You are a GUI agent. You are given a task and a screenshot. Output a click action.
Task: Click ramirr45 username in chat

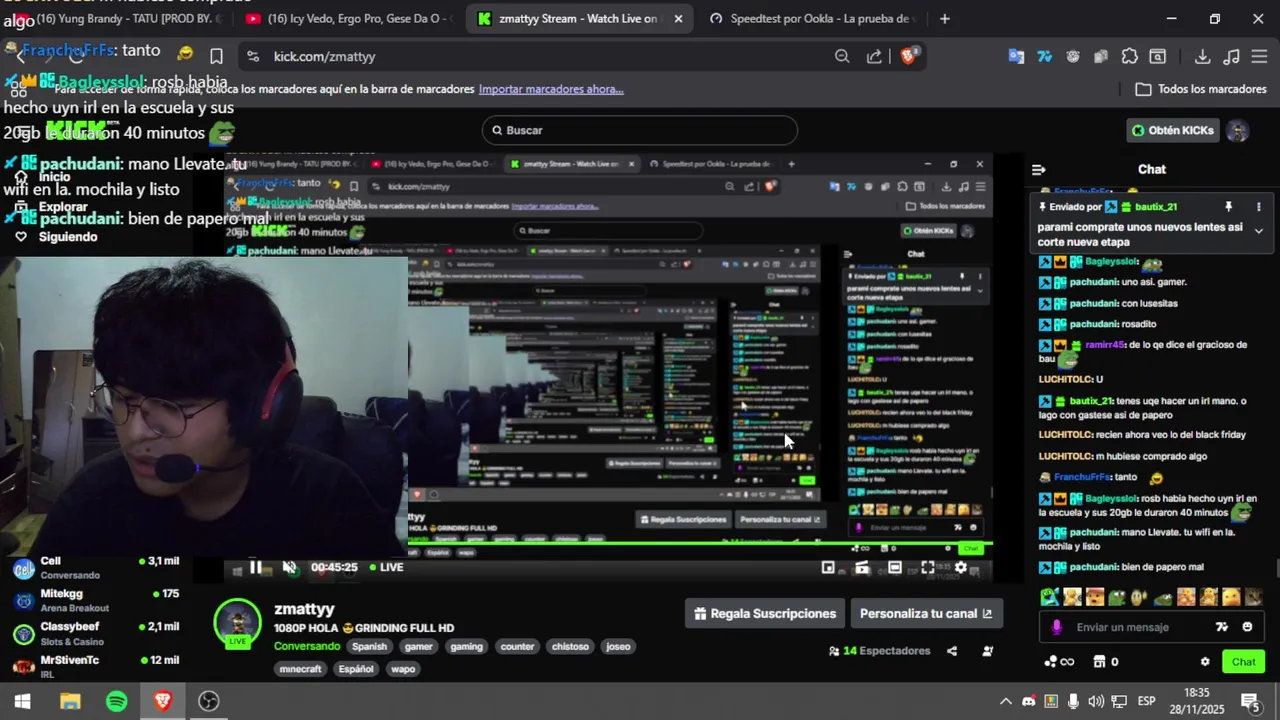1105,344
